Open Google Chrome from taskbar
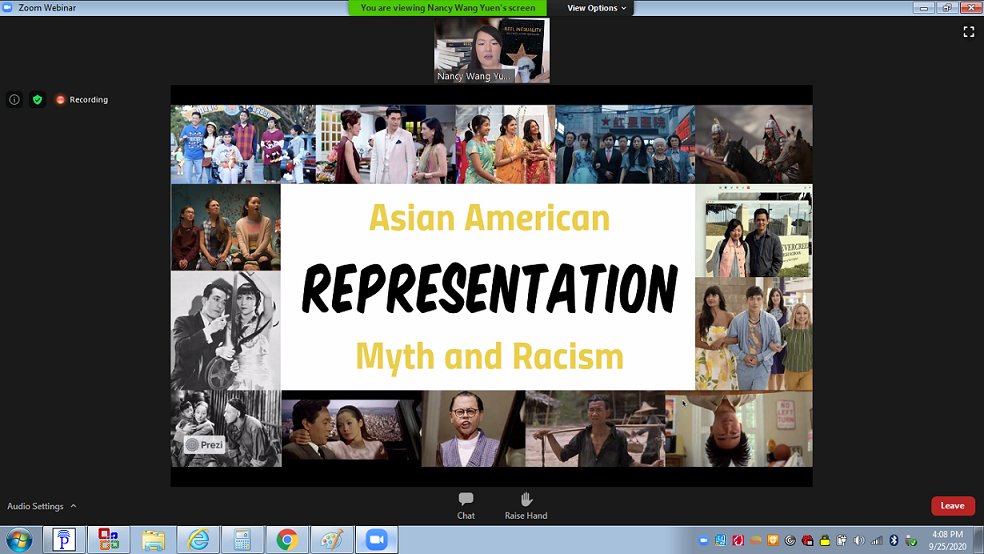The height and width of the screenshot is (554, 984). point(287,540)
